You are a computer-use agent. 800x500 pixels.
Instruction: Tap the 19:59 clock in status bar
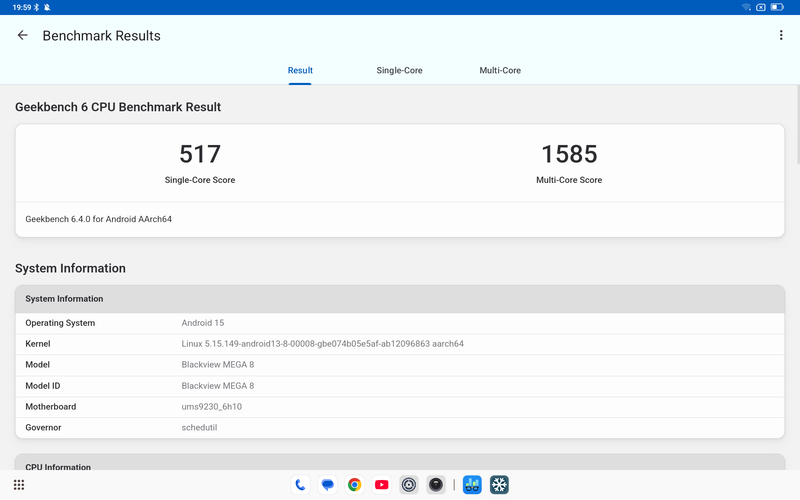point(21,7)
